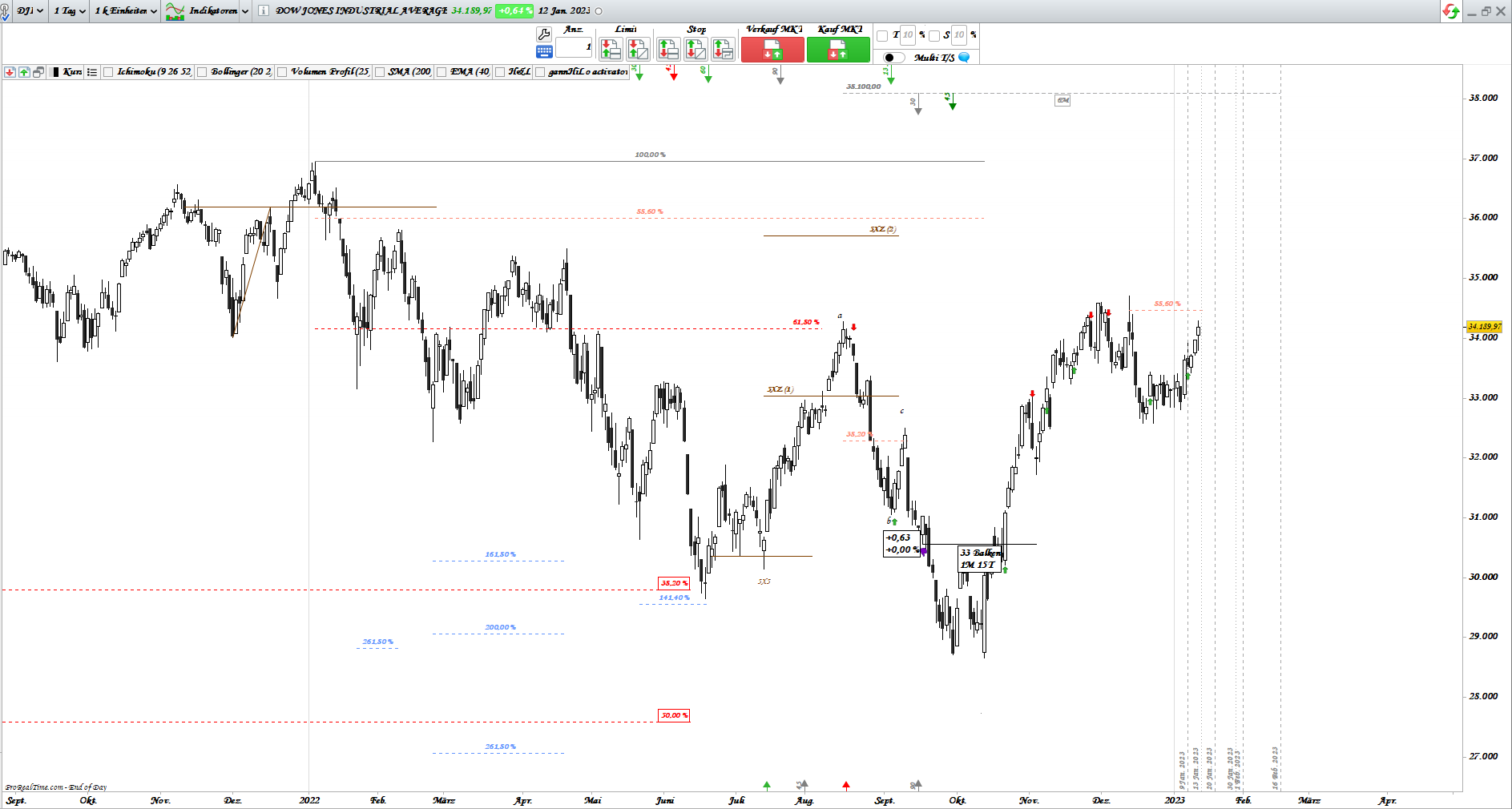Click the first Stop order button

click(x=668, y=50)
